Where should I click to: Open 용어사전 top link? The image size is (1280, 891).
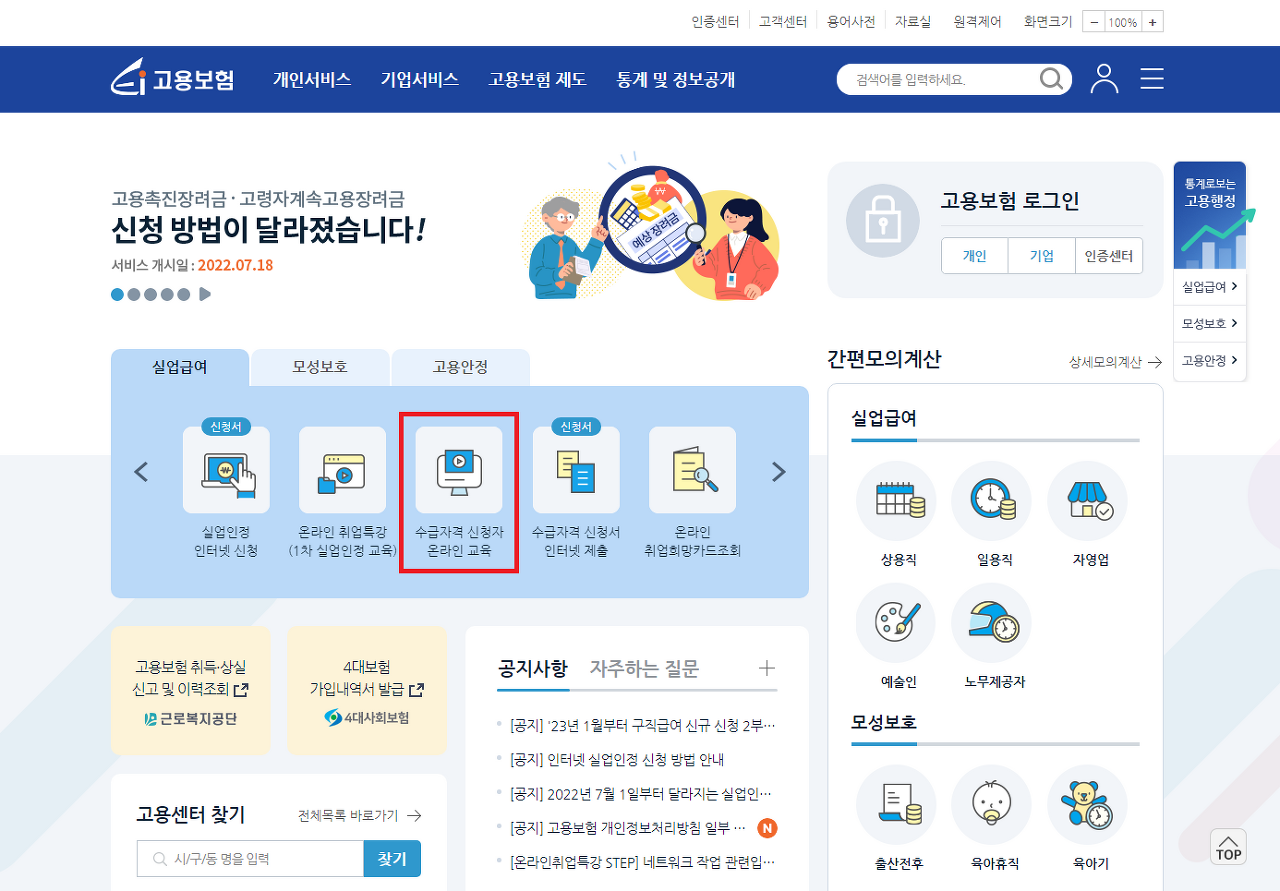(x=851, y=21)
